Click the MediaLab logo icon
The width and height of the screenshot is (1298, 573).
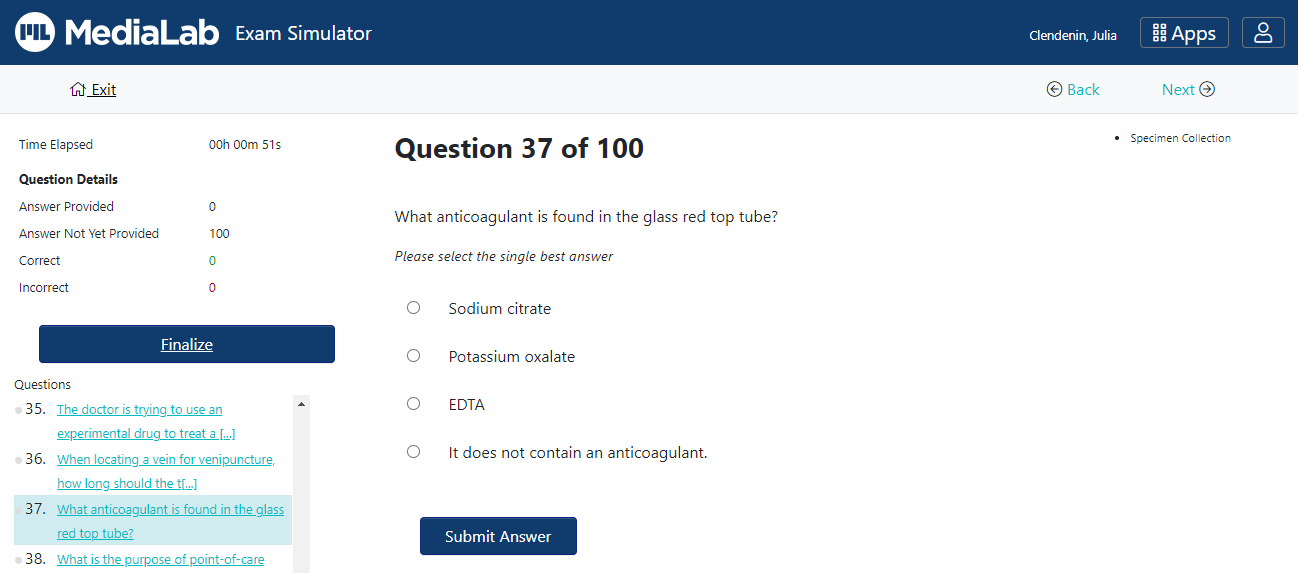click(x=35, y=33)
